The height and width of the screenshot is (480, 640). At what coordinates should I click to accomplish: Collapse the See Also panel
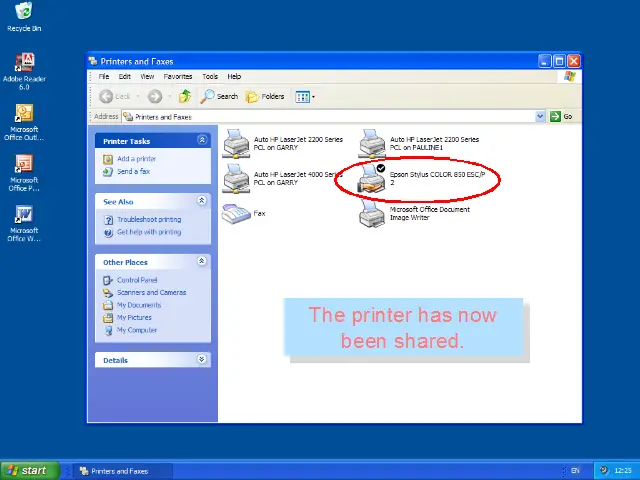point(202,200)
